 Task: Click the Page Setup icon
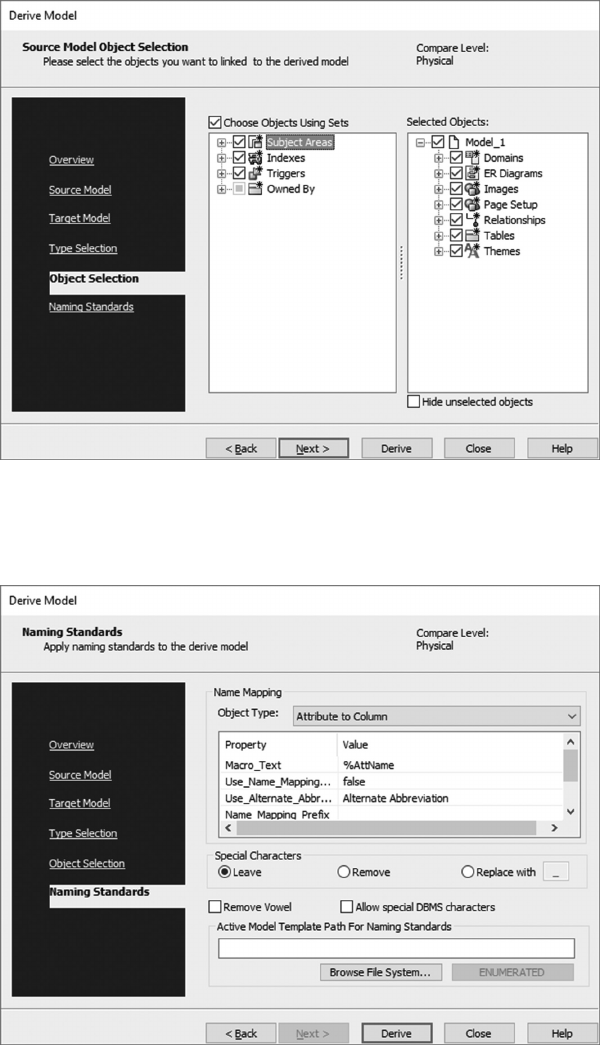472,205
